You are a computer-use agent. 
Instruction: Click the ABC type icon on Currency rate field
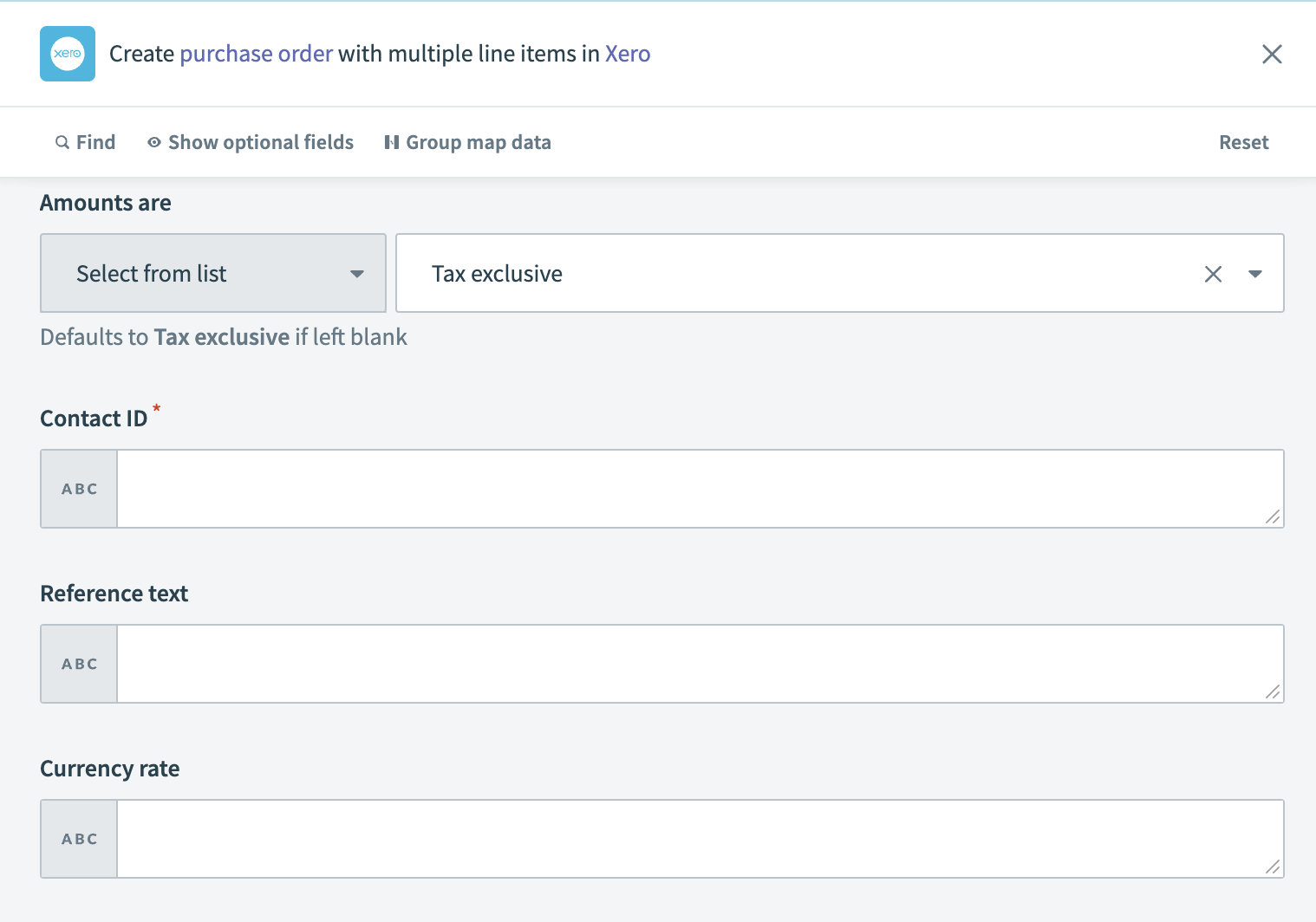pos(78,838)
